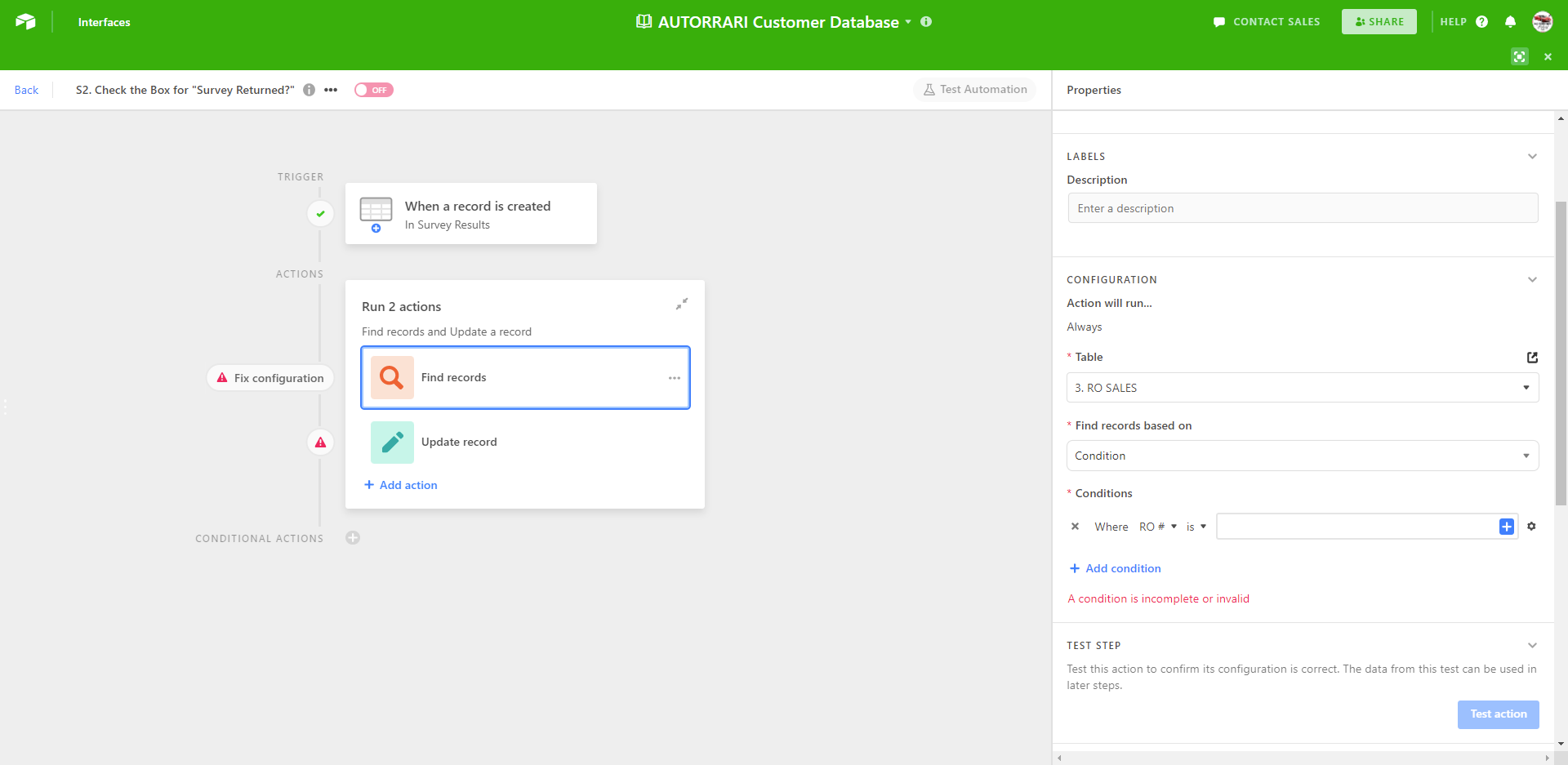Collapse the Labels section

tap(1532, 156)
